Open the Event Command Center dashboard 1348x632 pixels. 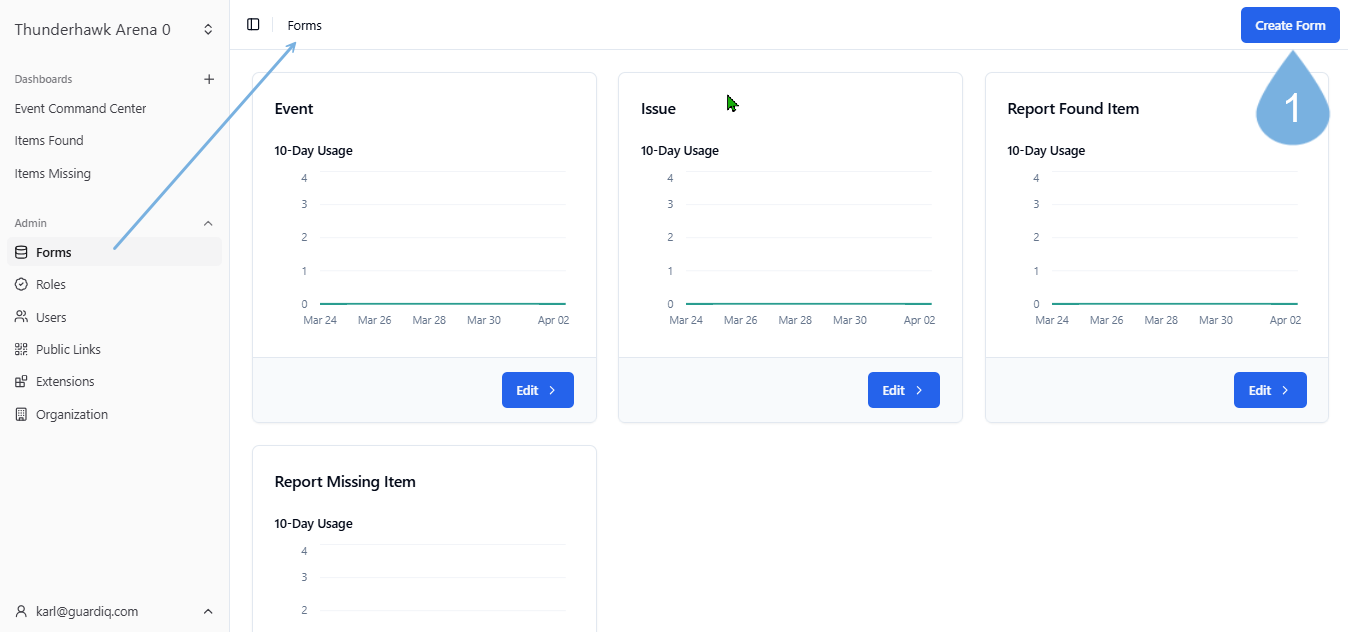click(80, 109)
